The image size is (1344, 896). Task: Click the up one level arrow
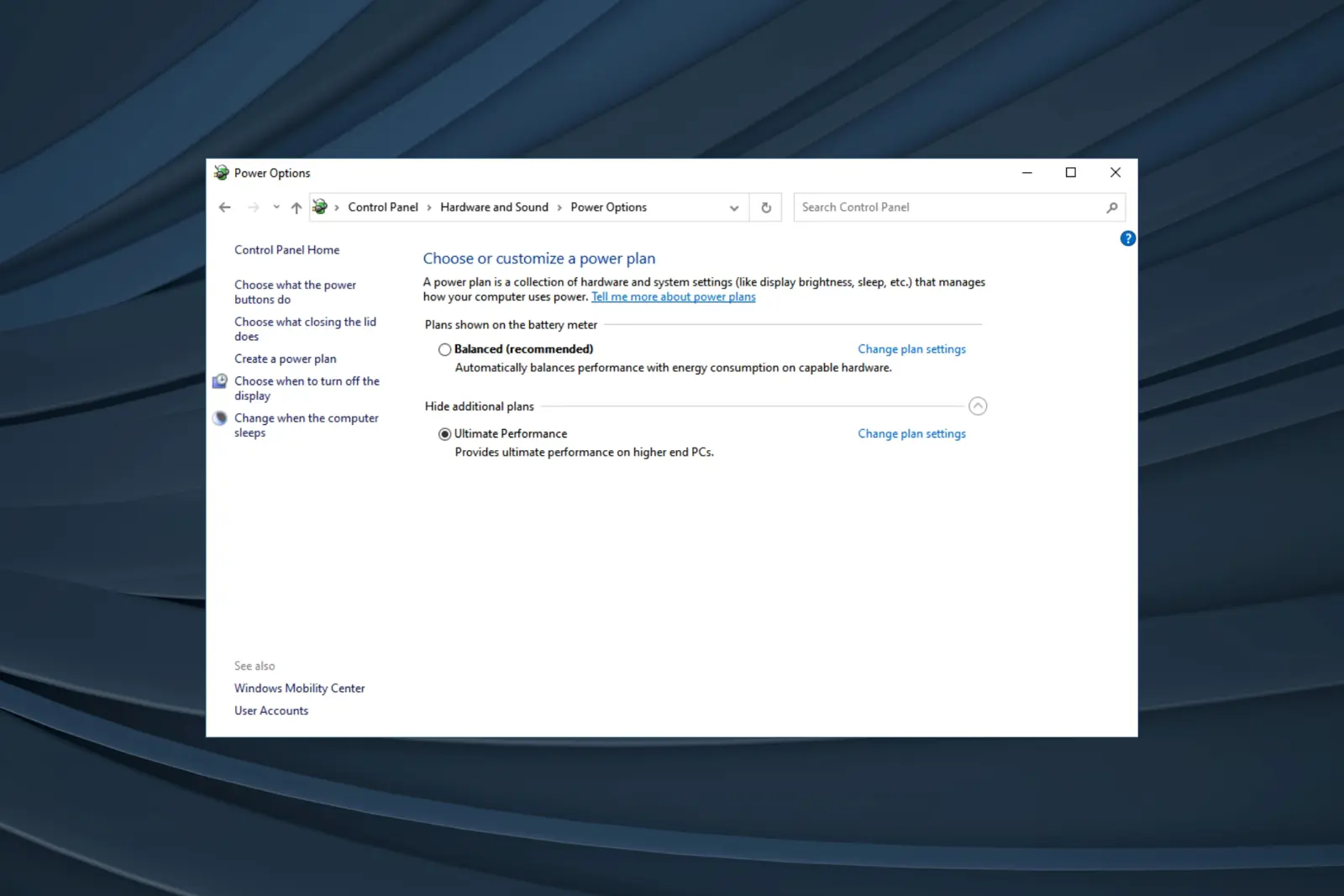coord(296,207)
